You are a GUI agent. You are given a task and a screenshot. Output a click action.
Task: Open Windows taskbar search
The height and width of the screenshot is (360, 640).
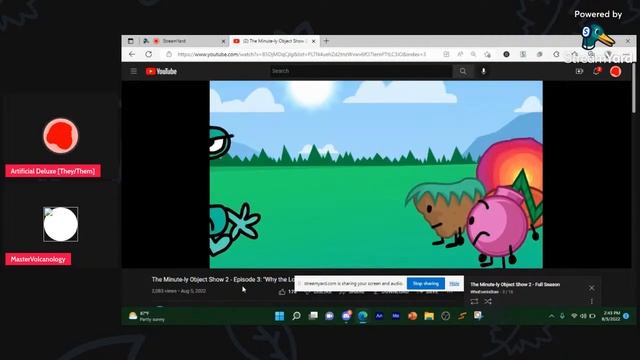(296, 316)
